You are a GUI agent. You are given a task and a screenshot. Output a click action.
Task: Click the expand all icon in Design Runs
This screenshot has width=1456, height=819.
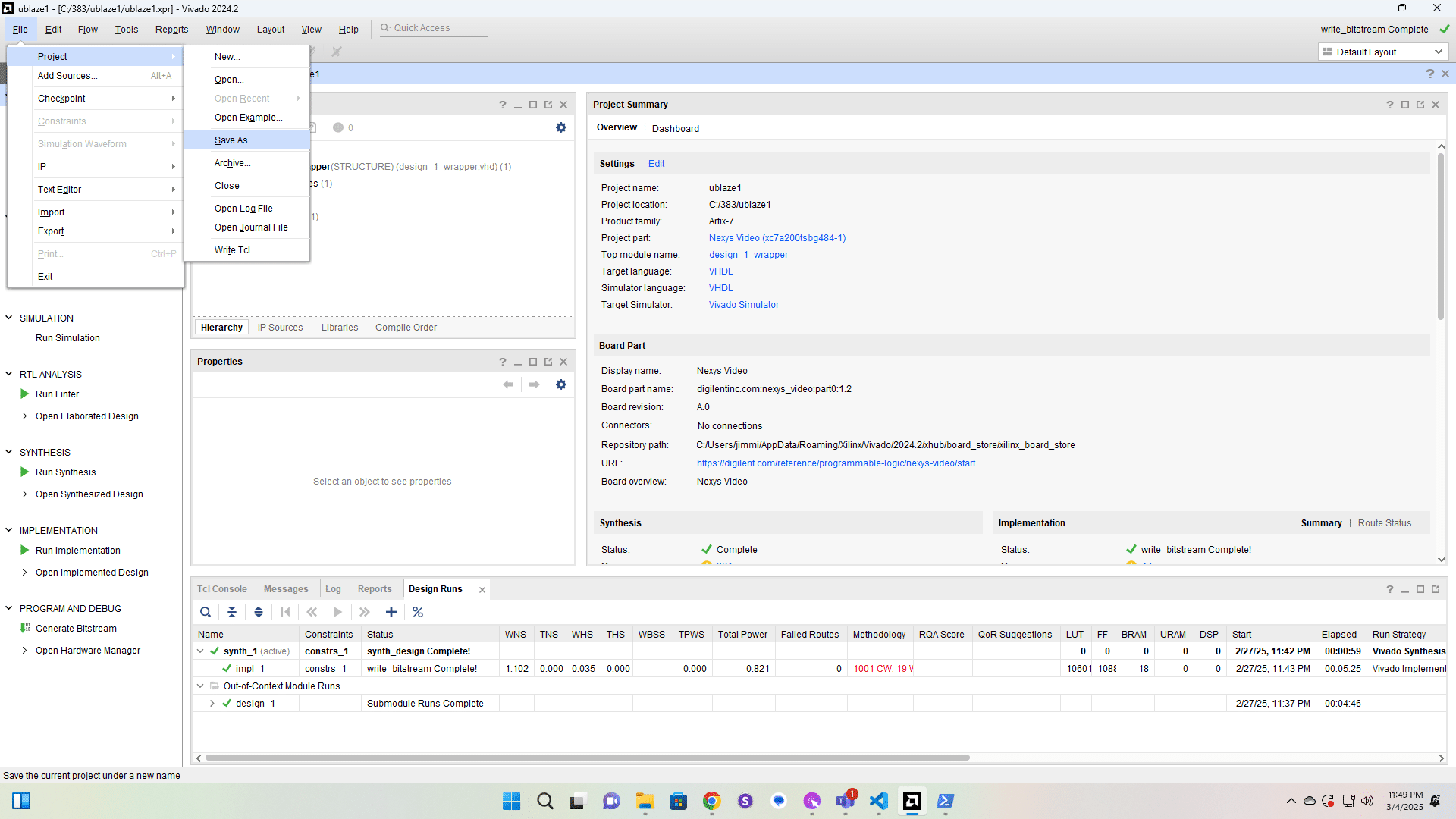click(x=259, y=612)
